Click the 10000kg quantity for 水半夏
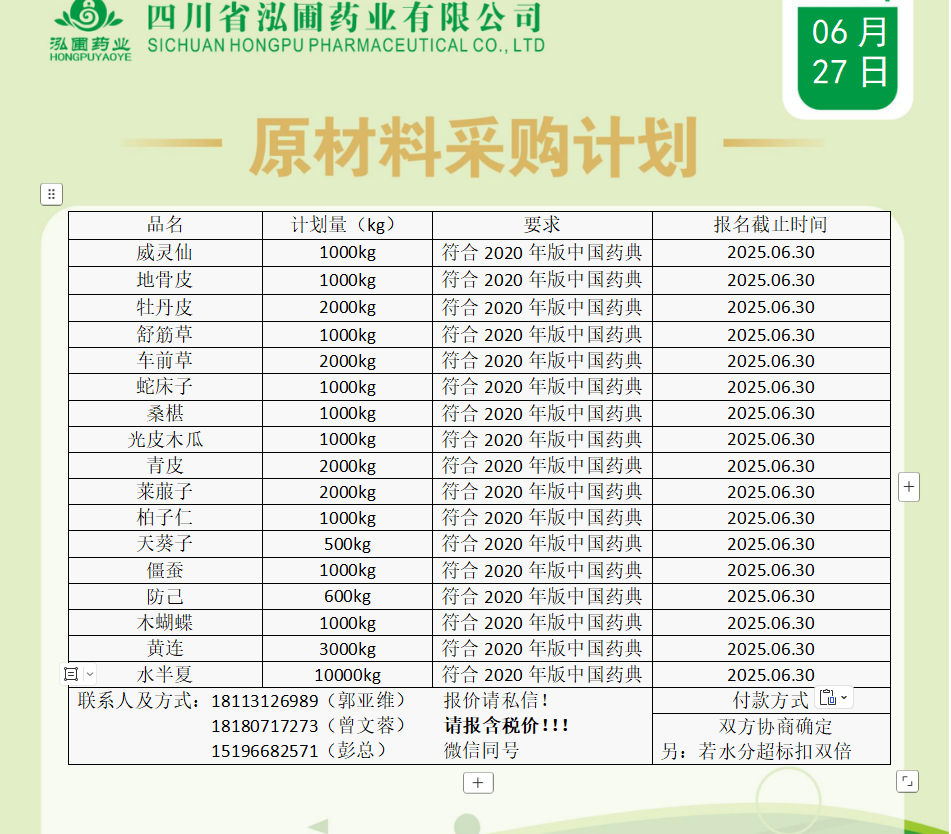 (x=347, y=674)
